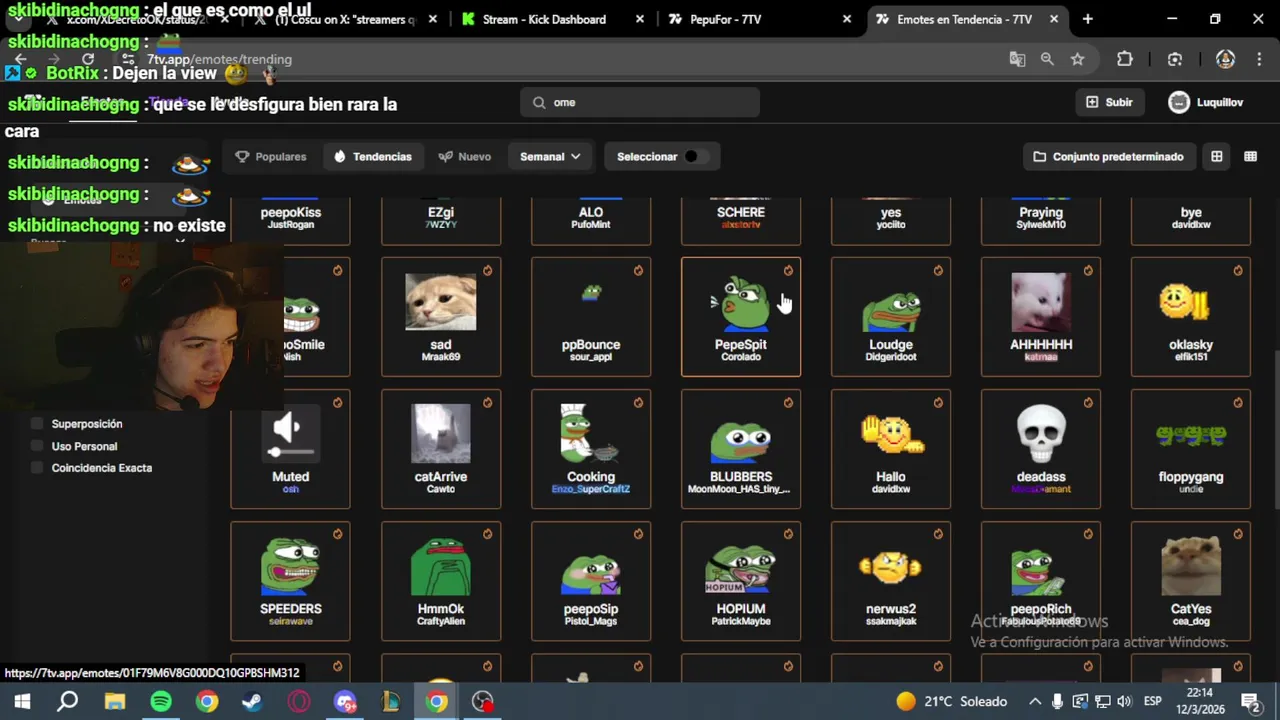
Task: Click the add icon on AHHHHHH card
Action: 1088,270
